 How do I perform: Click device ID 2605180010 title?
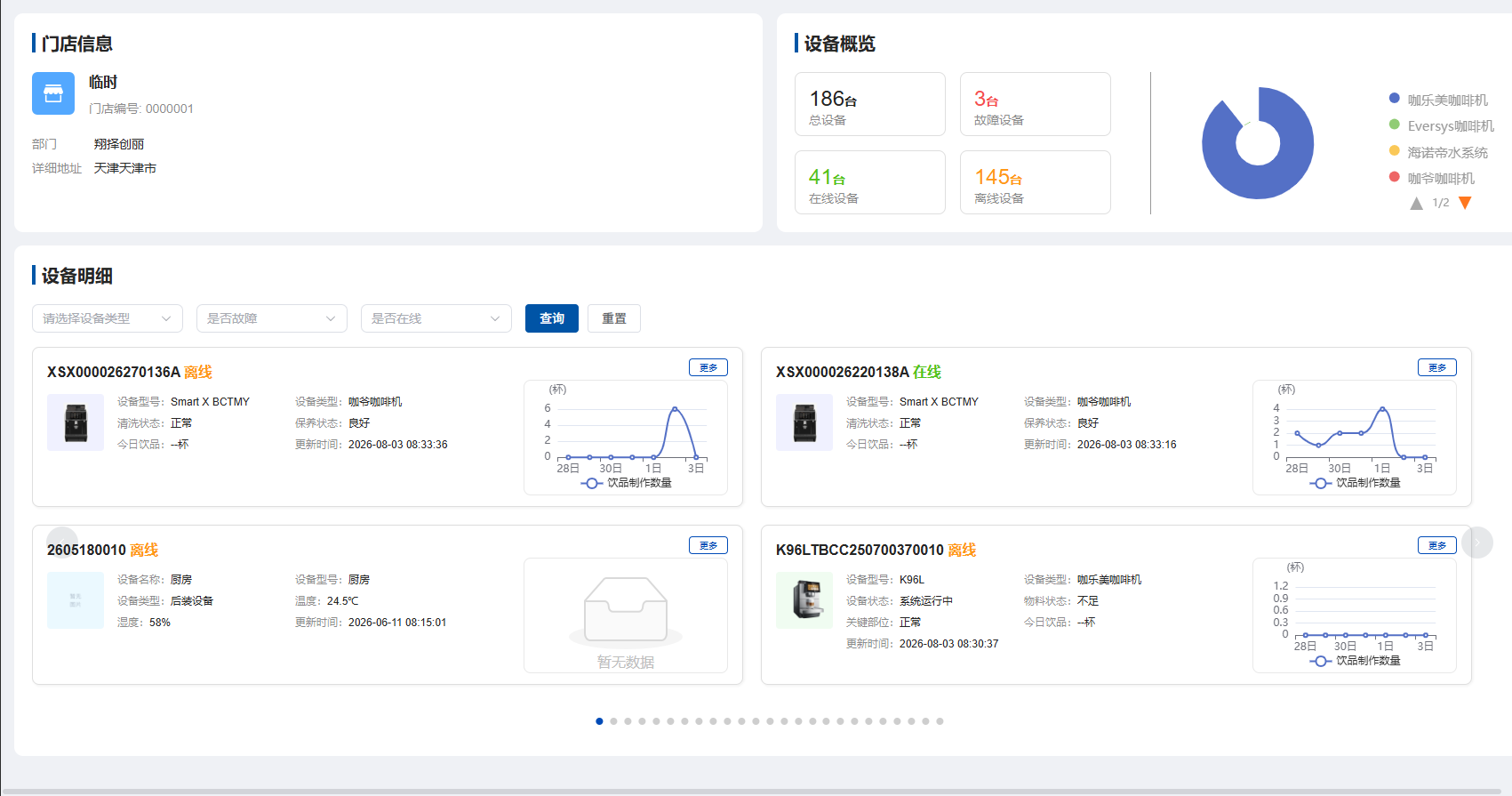point(86,550)
